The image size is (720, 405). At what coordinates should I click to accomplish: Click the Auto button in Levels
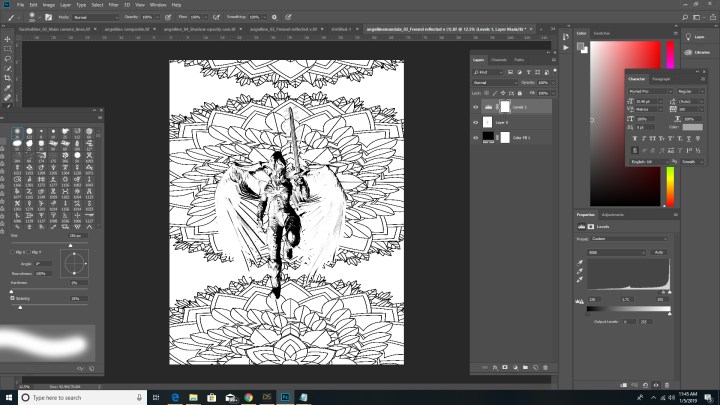659,253
